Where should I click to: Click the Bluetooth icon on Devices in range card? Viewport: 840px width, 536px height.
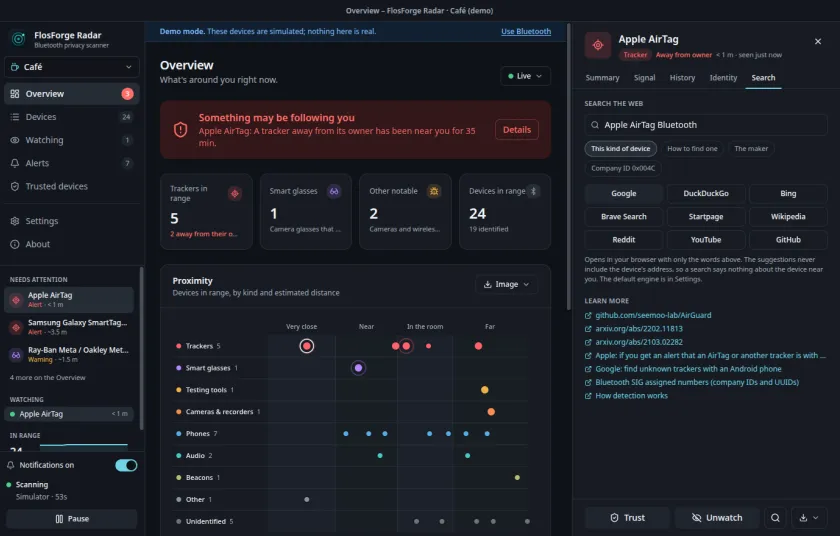point(533,191)
